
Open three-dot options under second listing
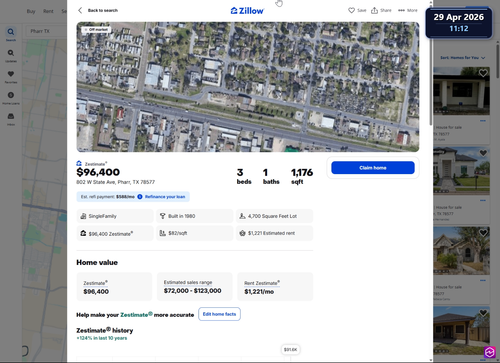click(x=483, y=200)
